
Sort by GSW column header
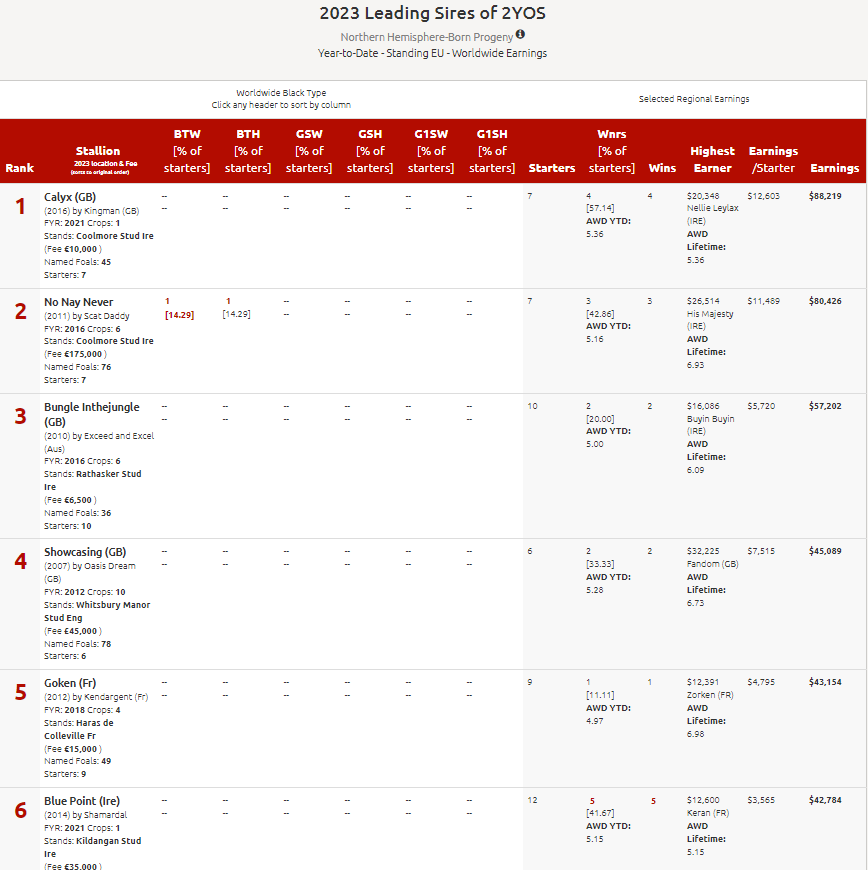[x=309, y=151]
